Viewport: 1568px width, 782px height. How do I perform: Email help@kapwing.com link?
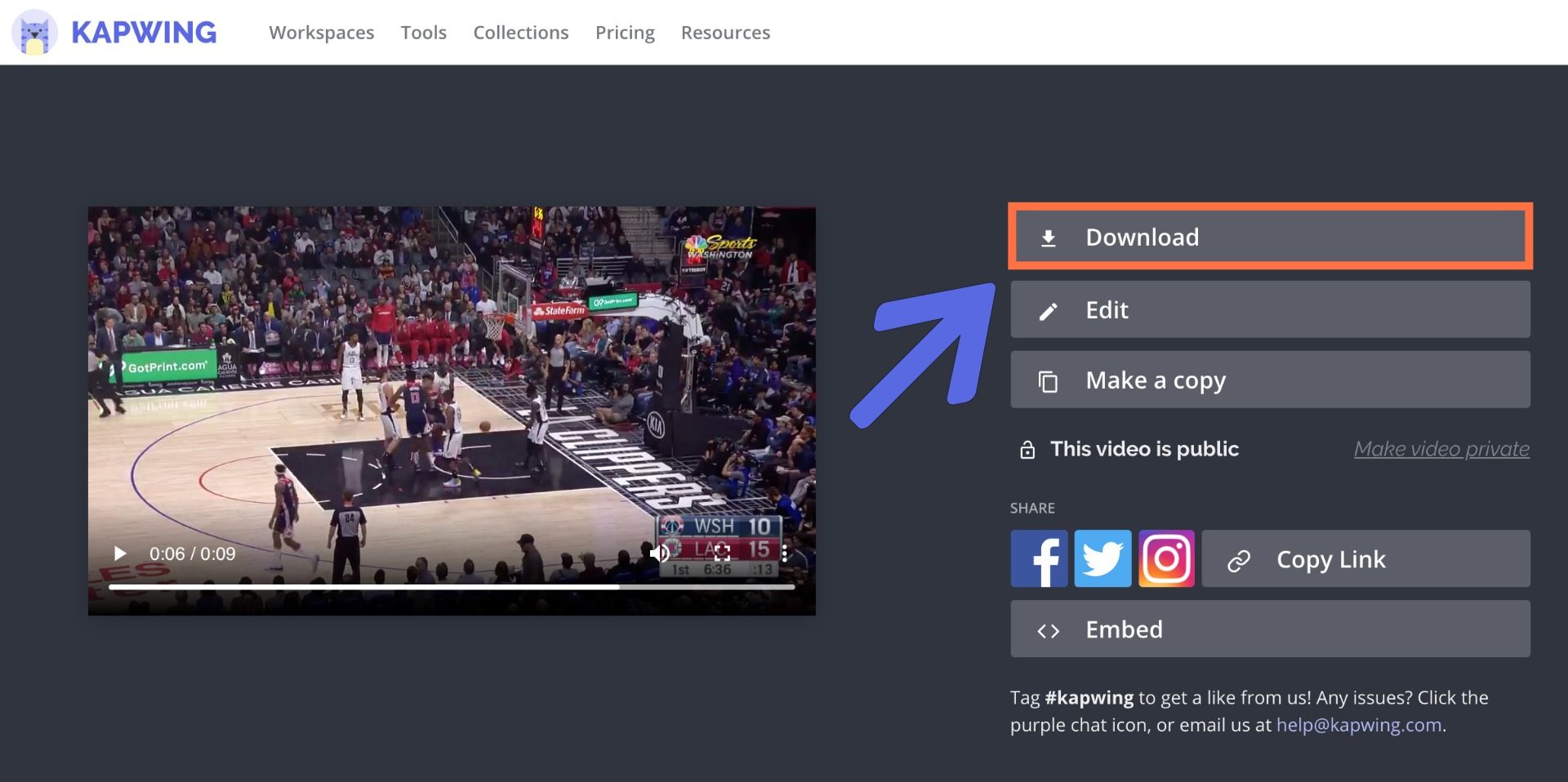[1359, 725]
